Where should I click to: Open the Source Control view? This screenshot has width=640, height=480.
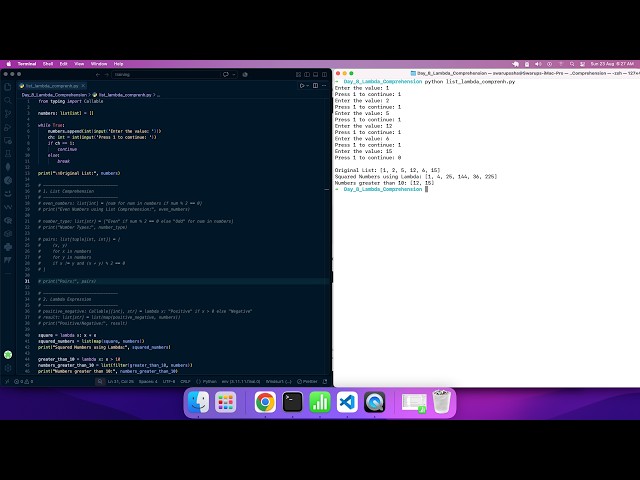click(x=8, y=114)
